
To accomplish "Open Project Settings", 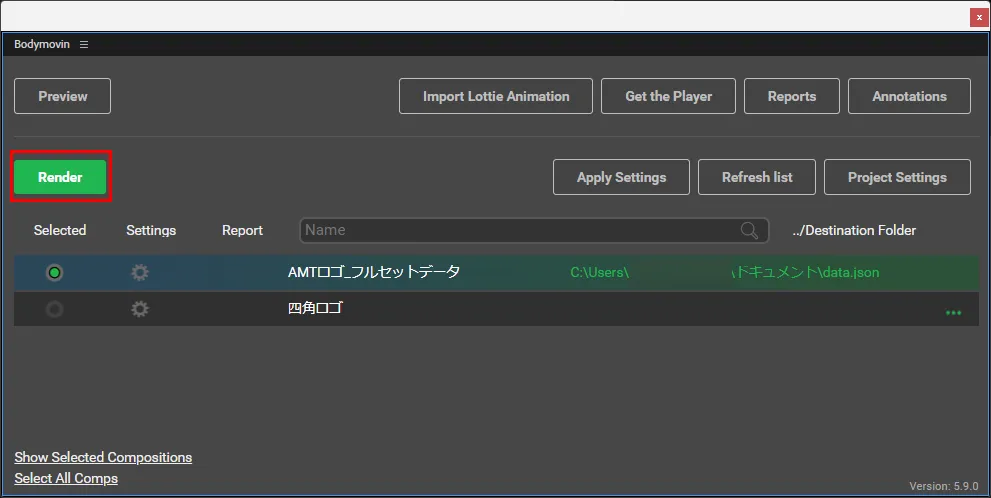I will pyautogui.click(x=897, y=177).
